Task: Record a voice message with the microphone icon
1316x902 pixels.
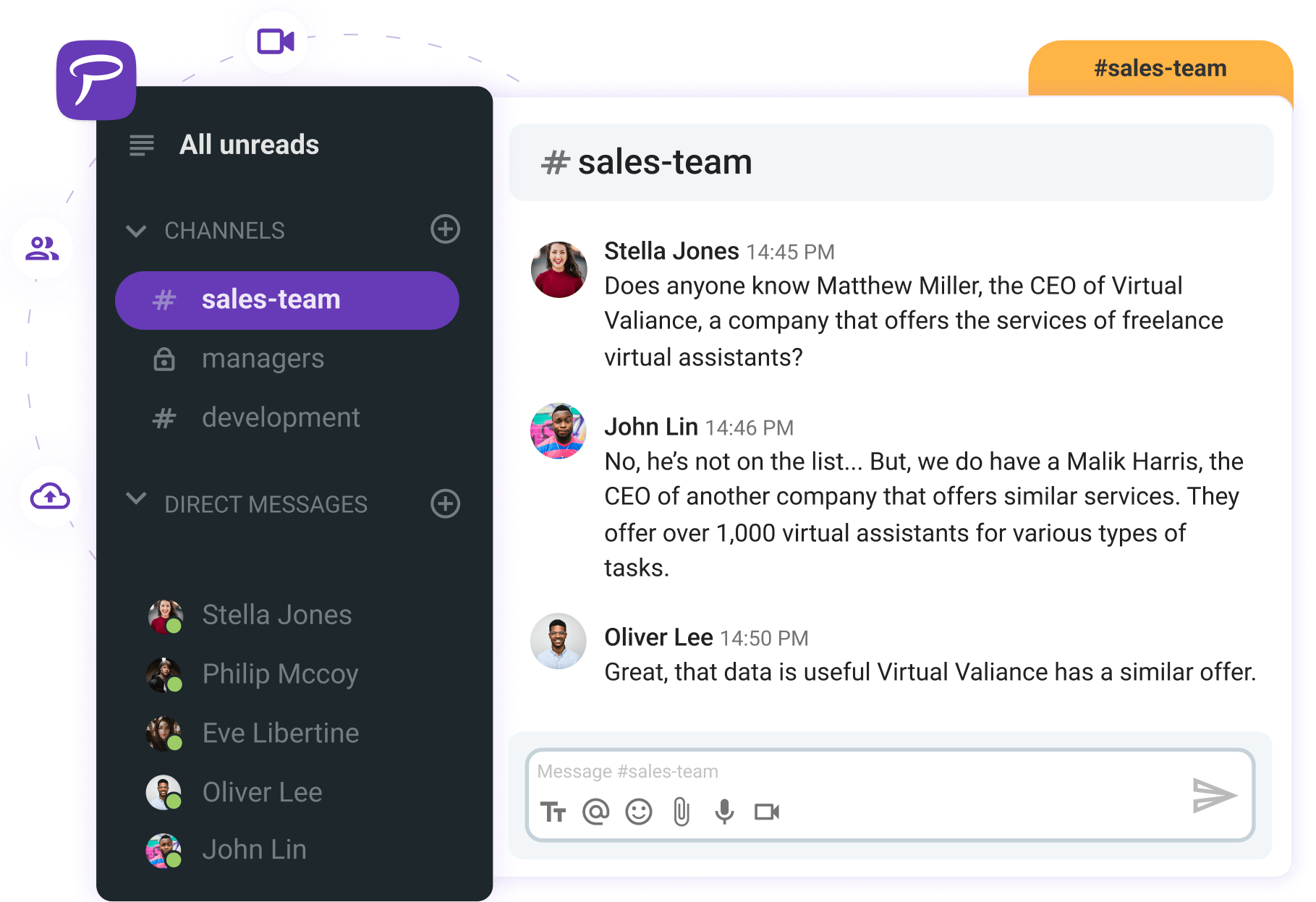Action: (725, 812)
